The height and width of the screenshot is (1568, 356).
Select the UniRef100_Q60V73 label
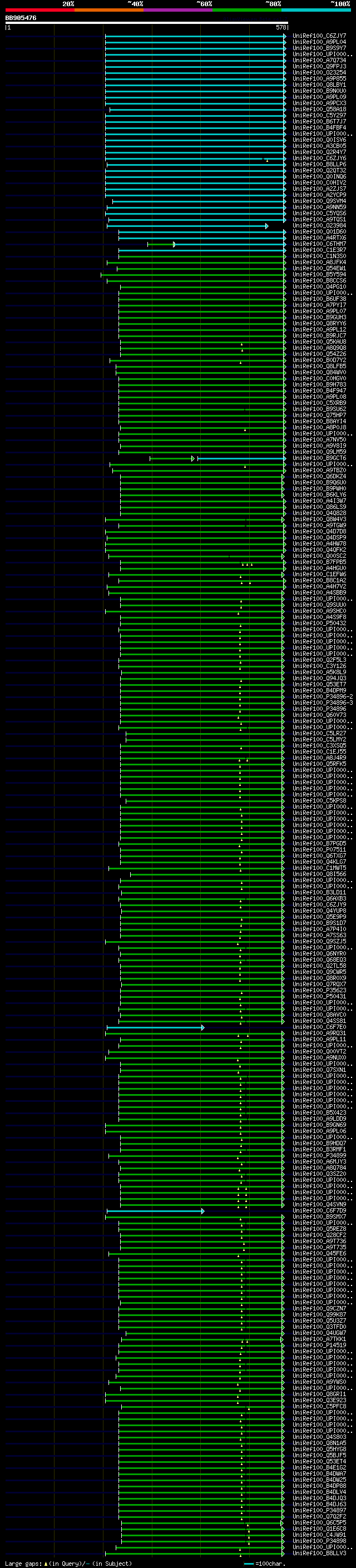click(x=319, y=715)
